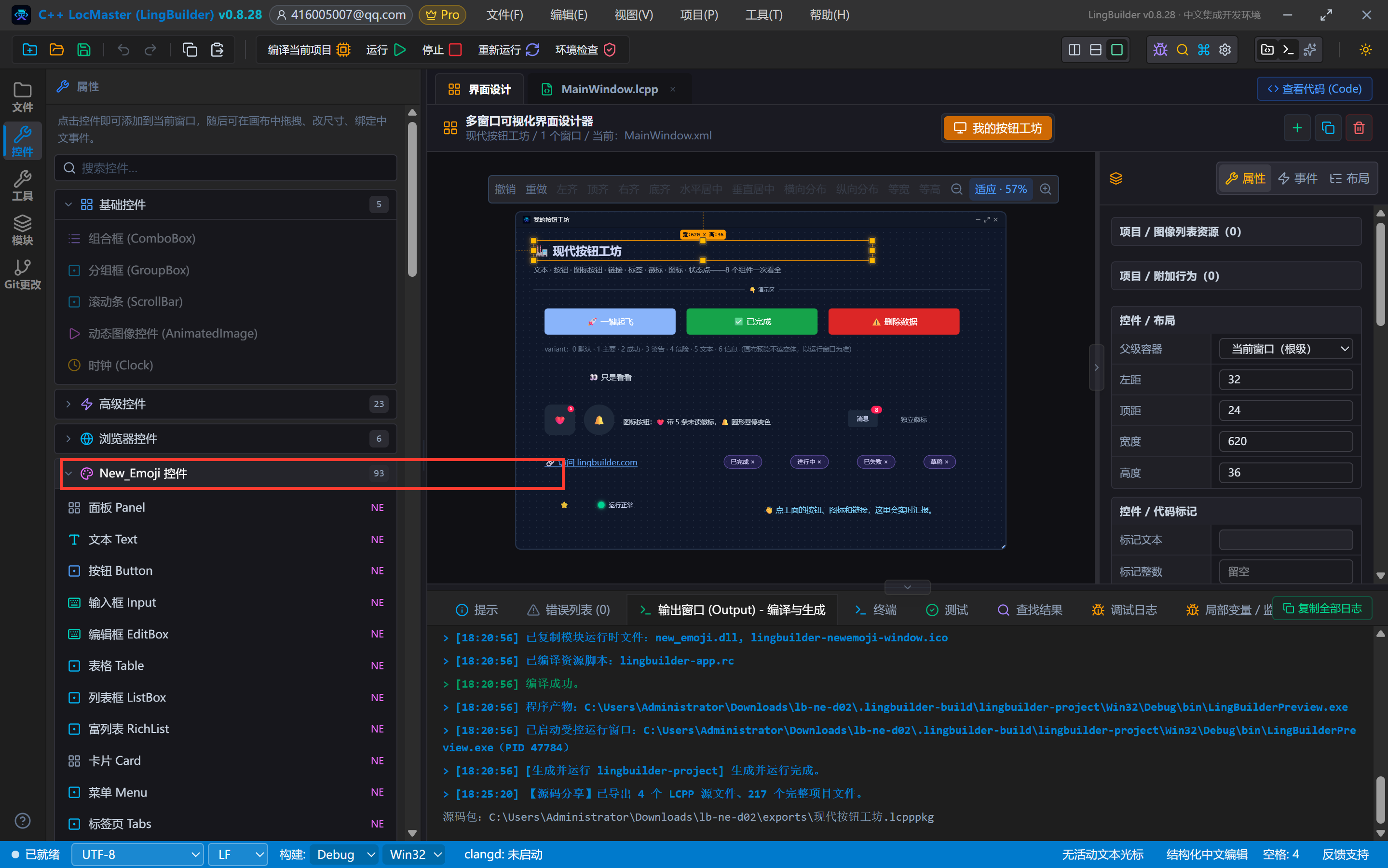Switch to the 事件 properties tab
This screenshot has width=1388, height=868.
(1297, 178)
